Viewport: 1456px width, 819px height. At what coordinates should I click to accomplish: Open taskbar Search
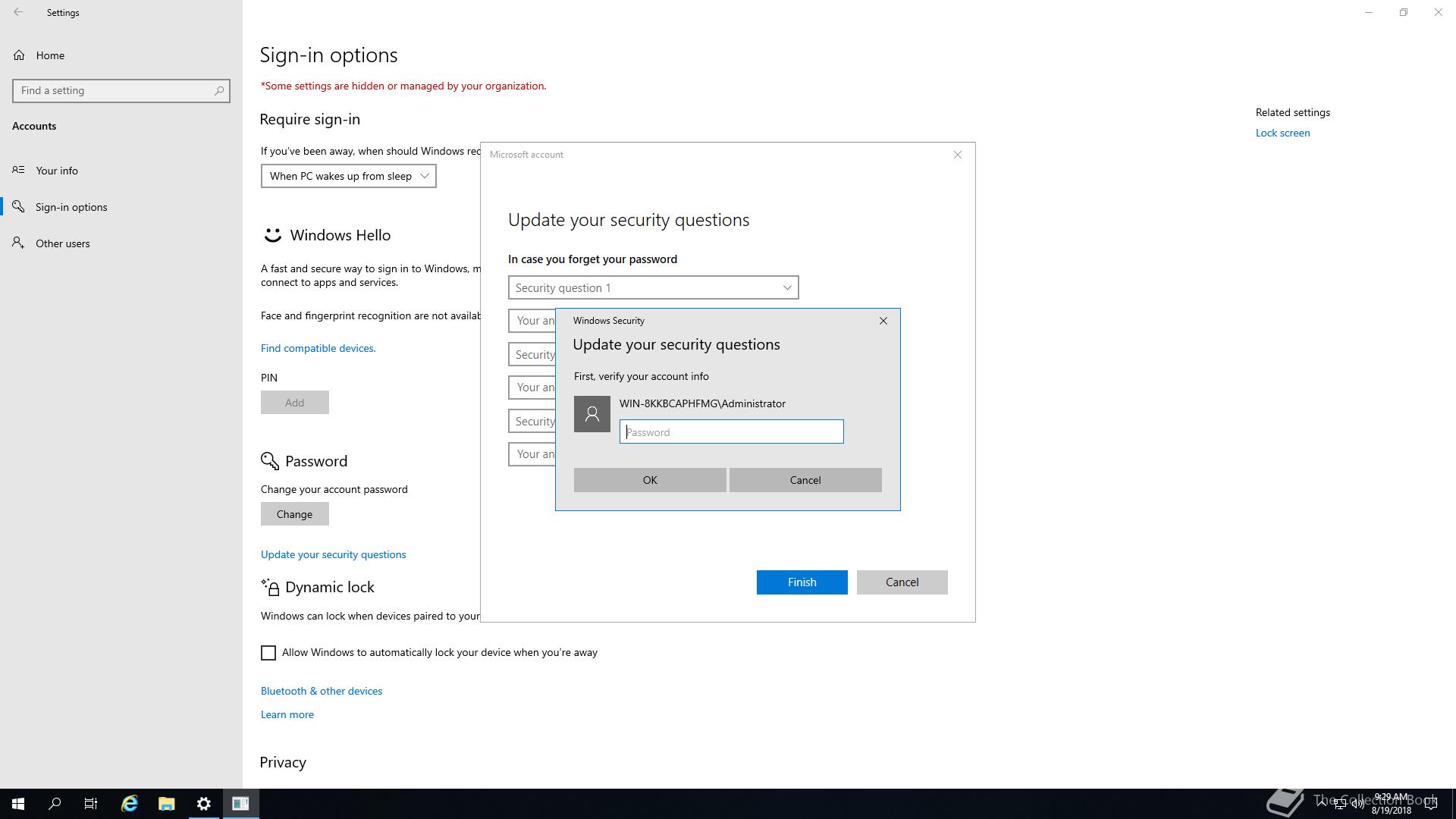[x=55, y=804]
